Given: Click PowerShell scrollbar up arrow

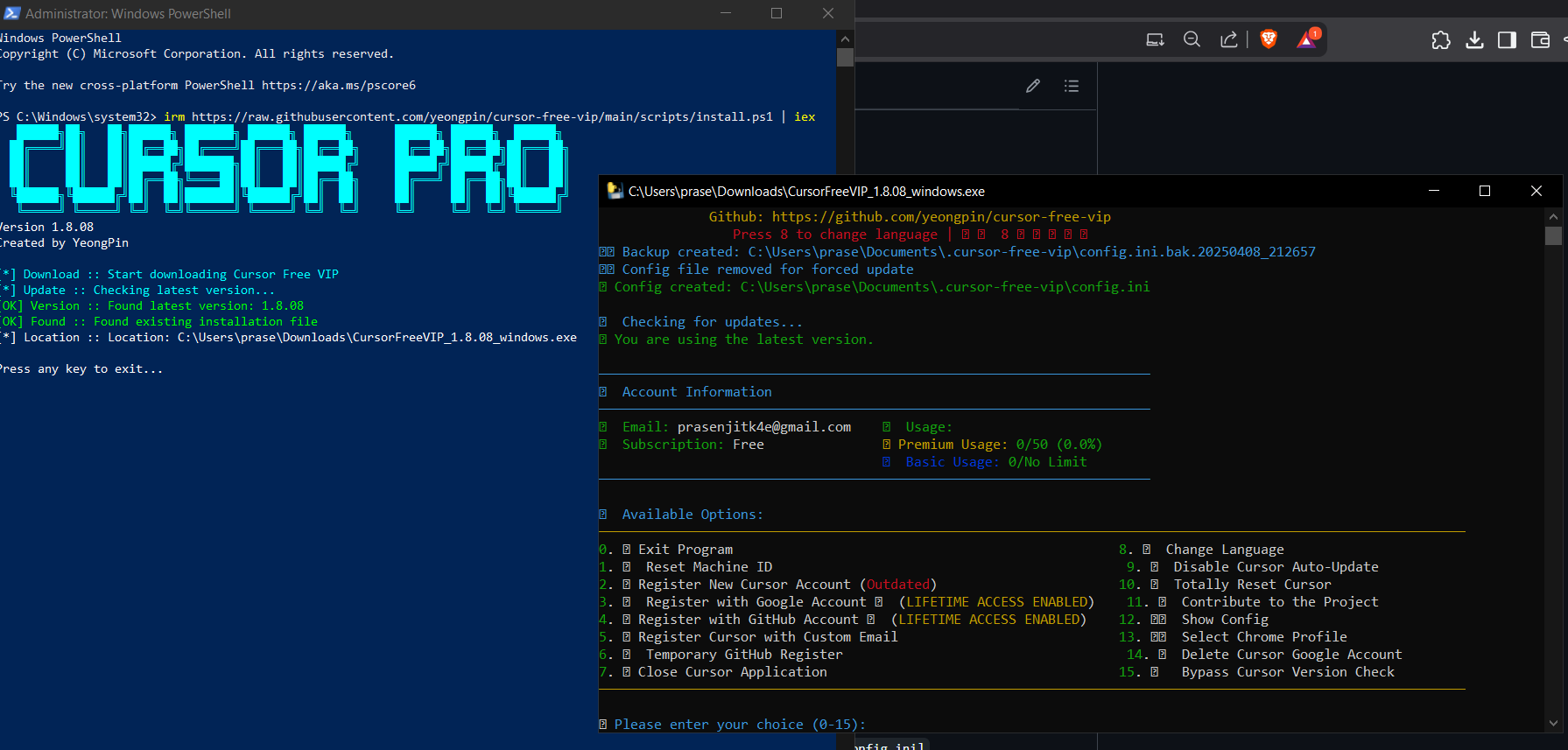Looking at the screenshot, I should click(x=845, y=39).
